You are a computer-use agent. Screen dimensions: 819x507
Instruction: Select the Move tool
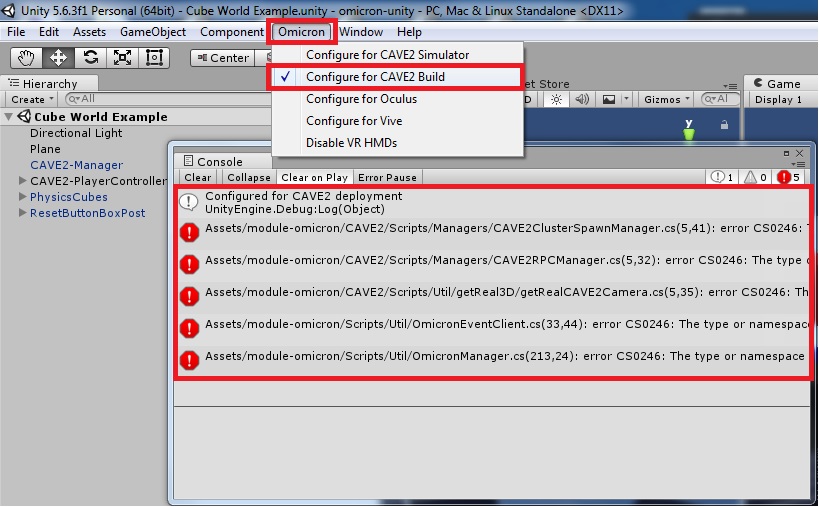click(58, 57)
